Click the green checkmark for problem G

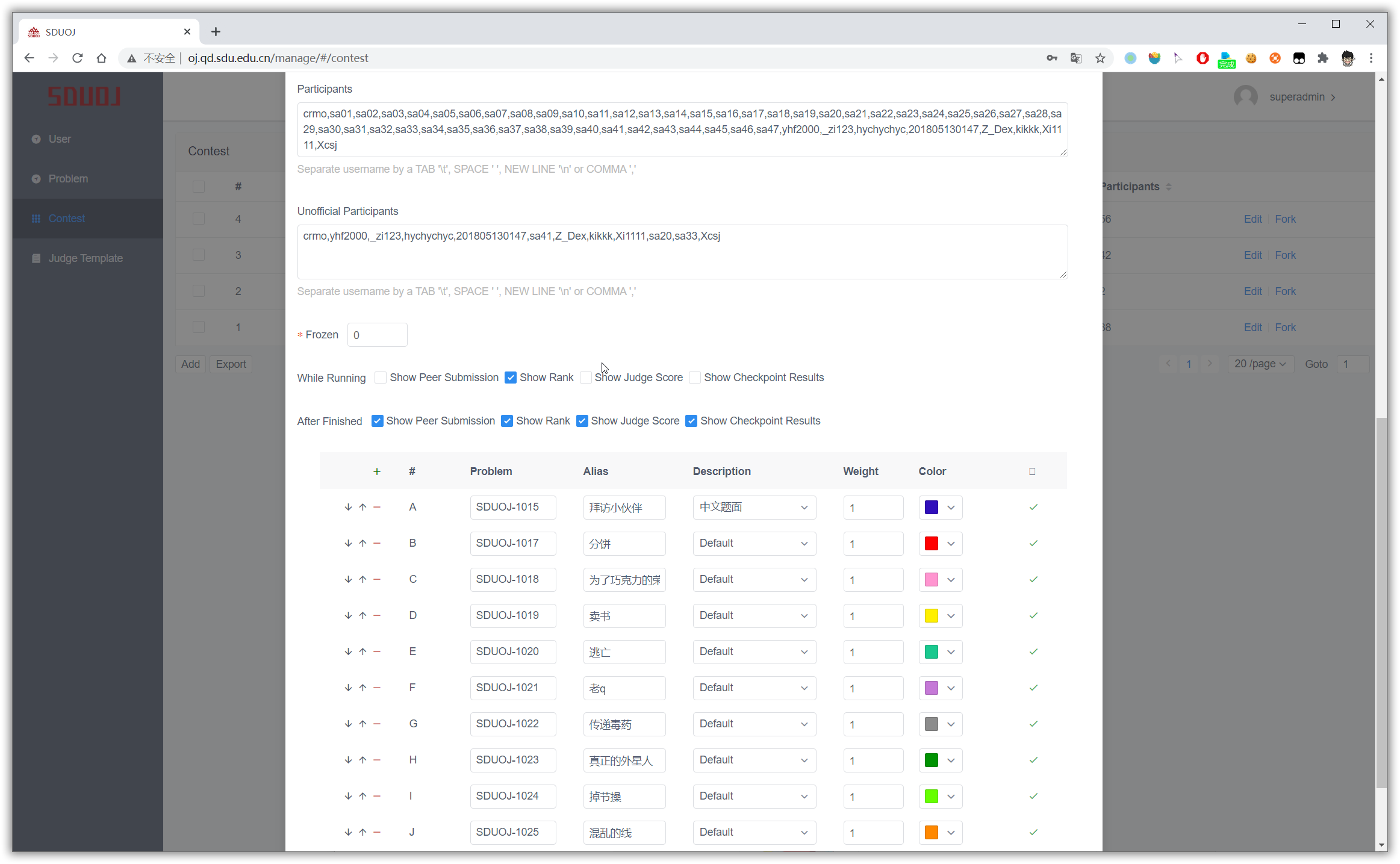point(1033,724)
